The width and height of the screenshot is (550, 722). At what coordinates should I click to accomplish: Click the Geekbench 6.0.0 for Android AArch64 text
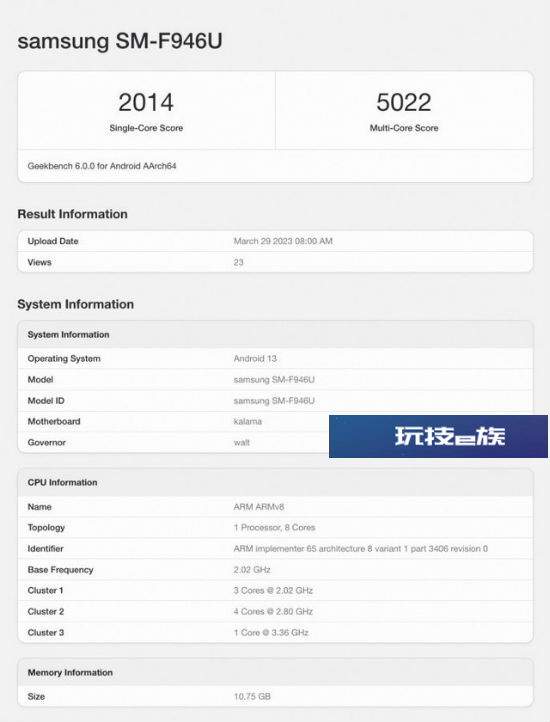(102, 166)
